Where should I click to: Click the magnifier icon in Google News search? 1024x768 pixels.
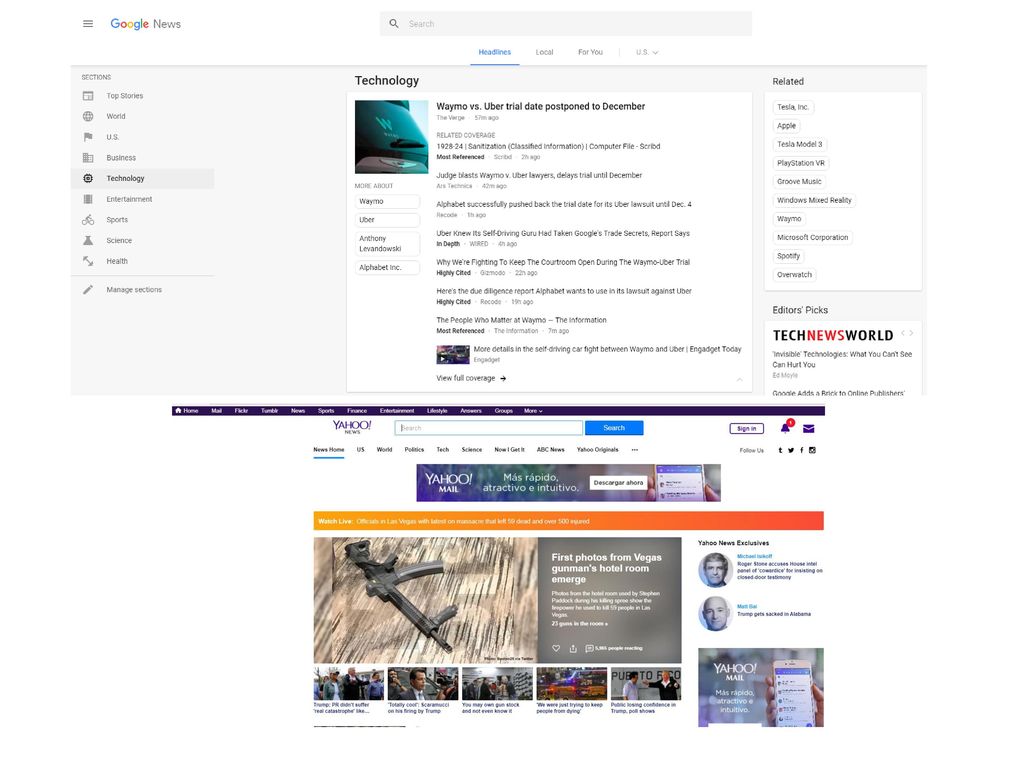click(x=394, y=24)
